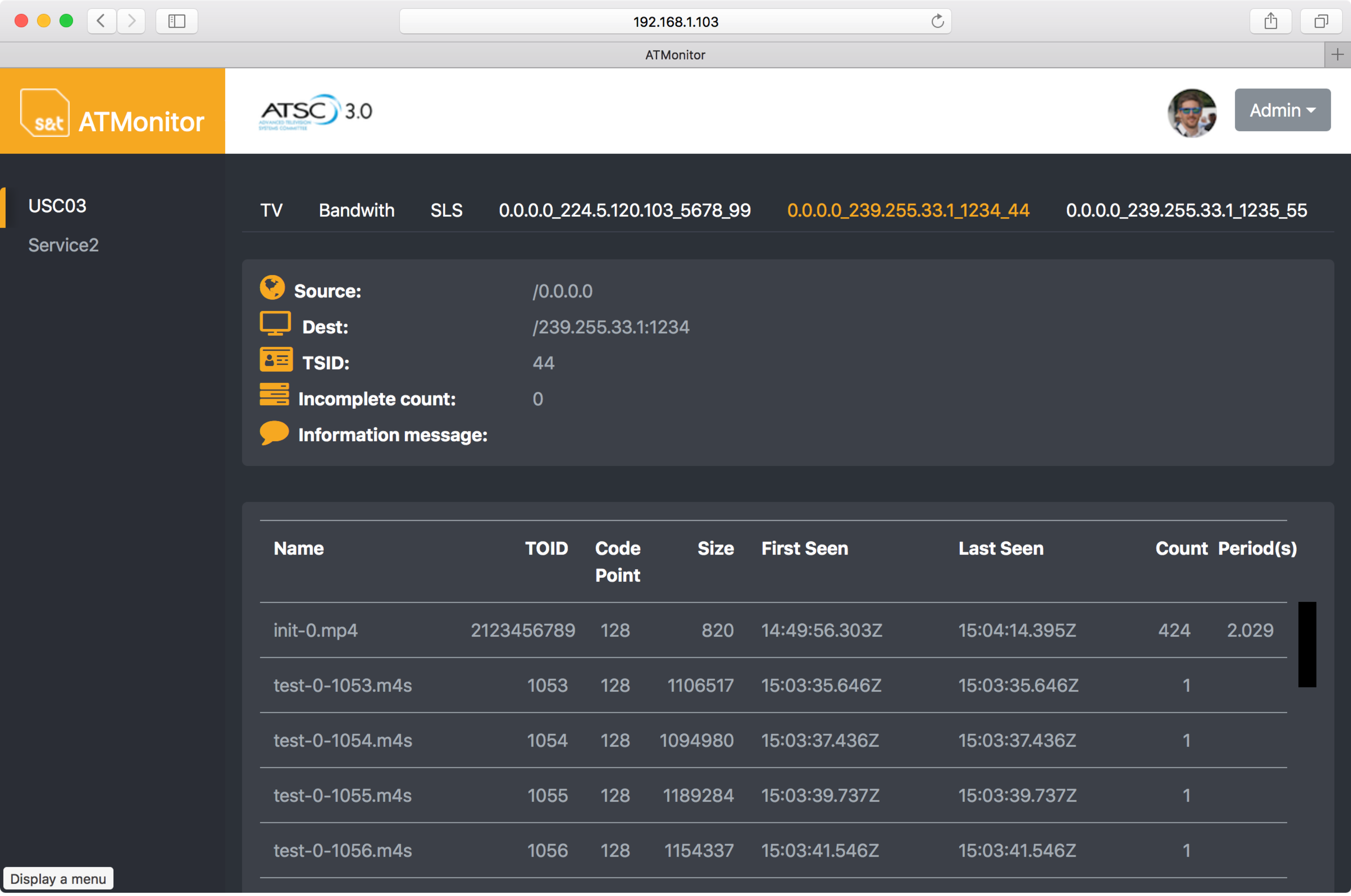Switch to the Bandwith tab
This screenshot has height=896, width=1351.
pyautogui.click(x=356, y=210)
